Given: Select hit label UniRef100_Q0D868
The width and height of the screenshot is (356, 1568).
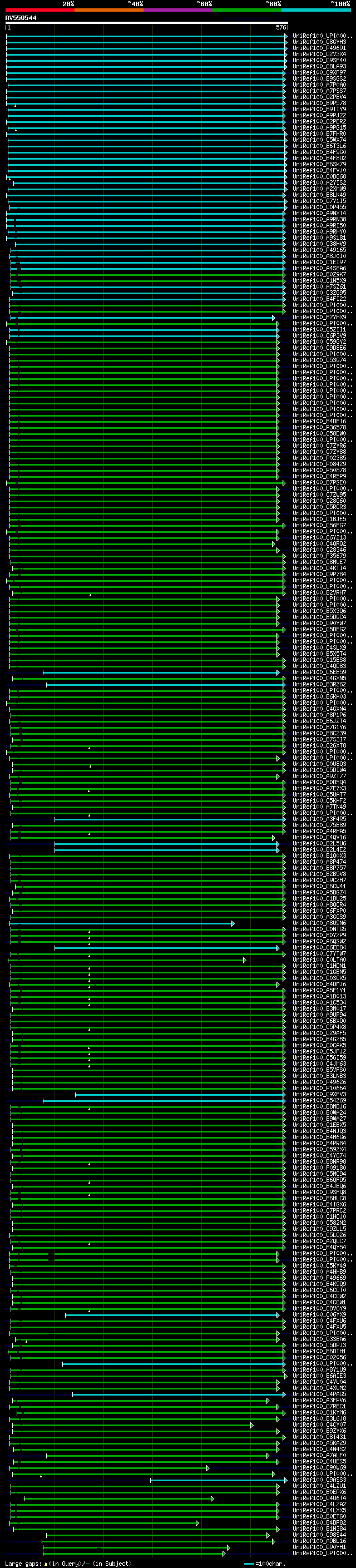Looking at the screenshot, I should pos(319,176).
